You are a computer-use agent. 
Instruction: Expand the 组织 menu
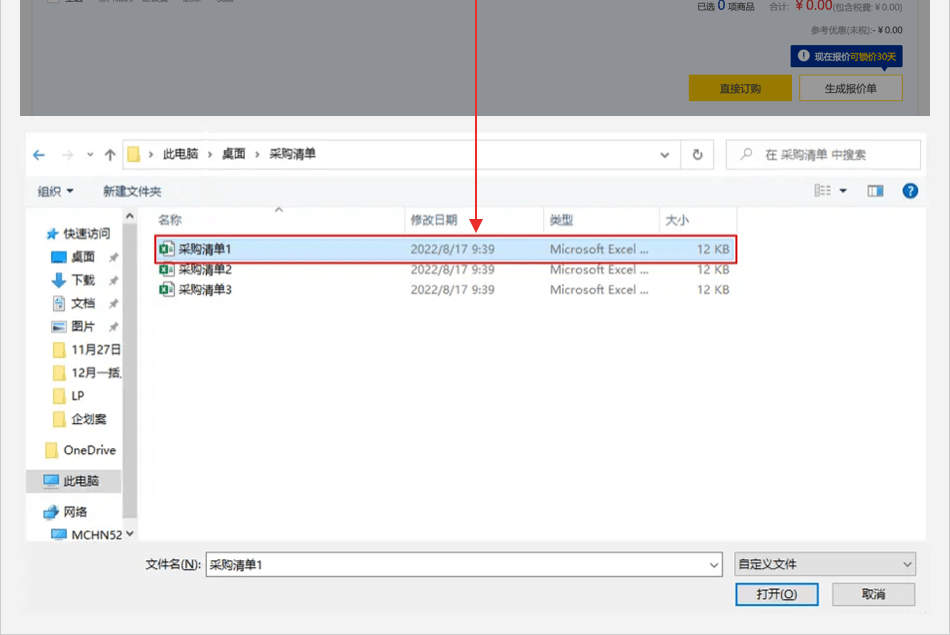point(56,191)
